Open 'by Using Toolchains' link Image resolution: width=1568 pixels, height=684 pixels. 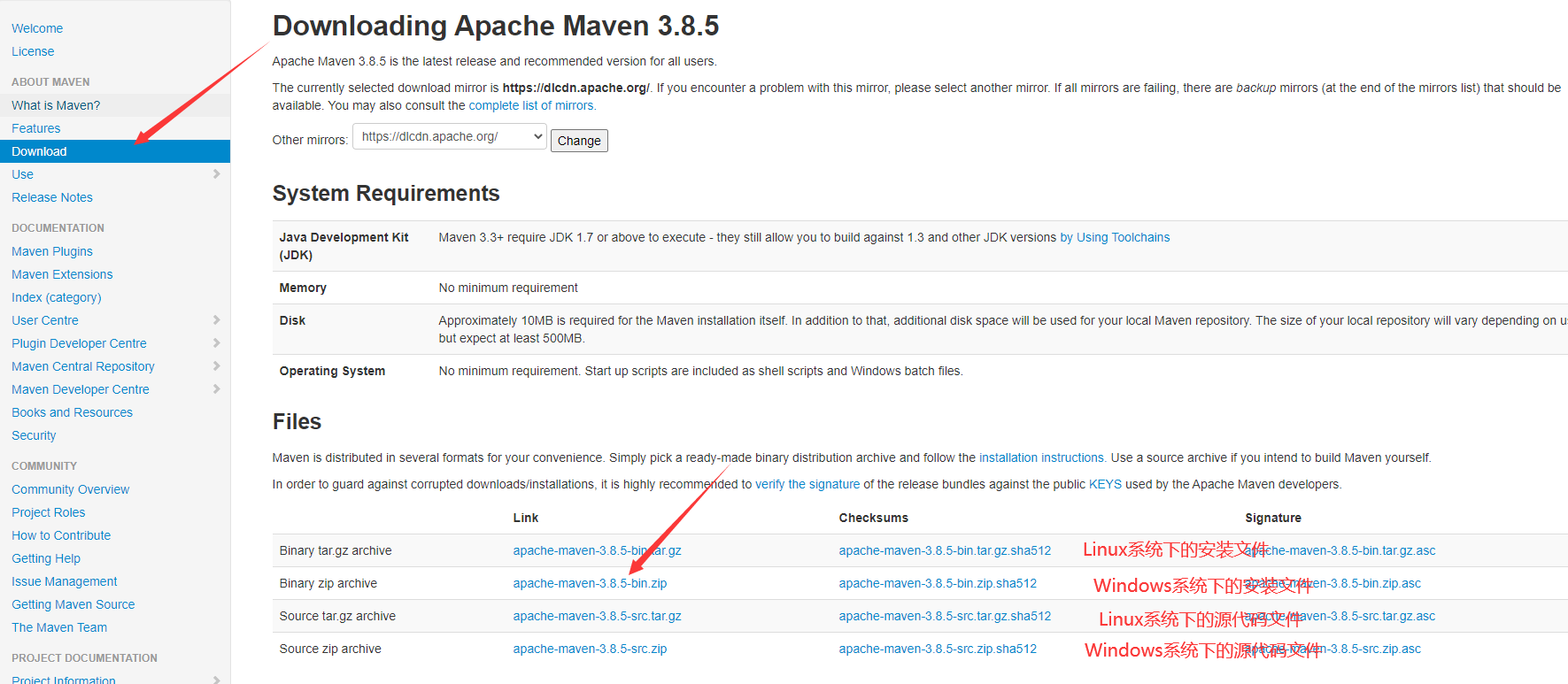[1115, 237]
